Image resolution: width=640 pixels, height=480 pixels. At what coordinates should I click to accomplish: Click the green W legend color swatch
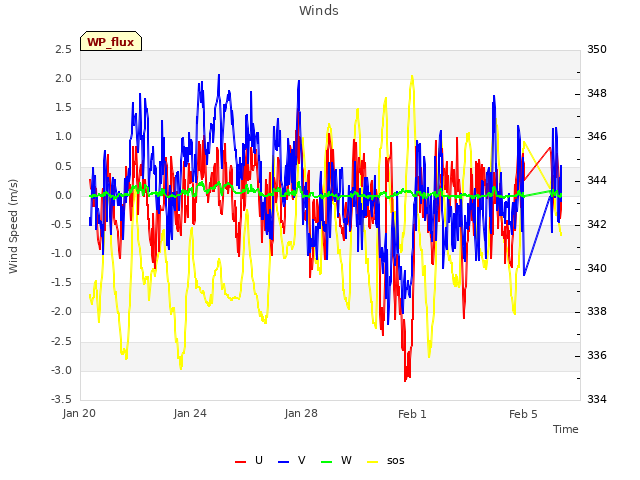[x=327, y=462]
